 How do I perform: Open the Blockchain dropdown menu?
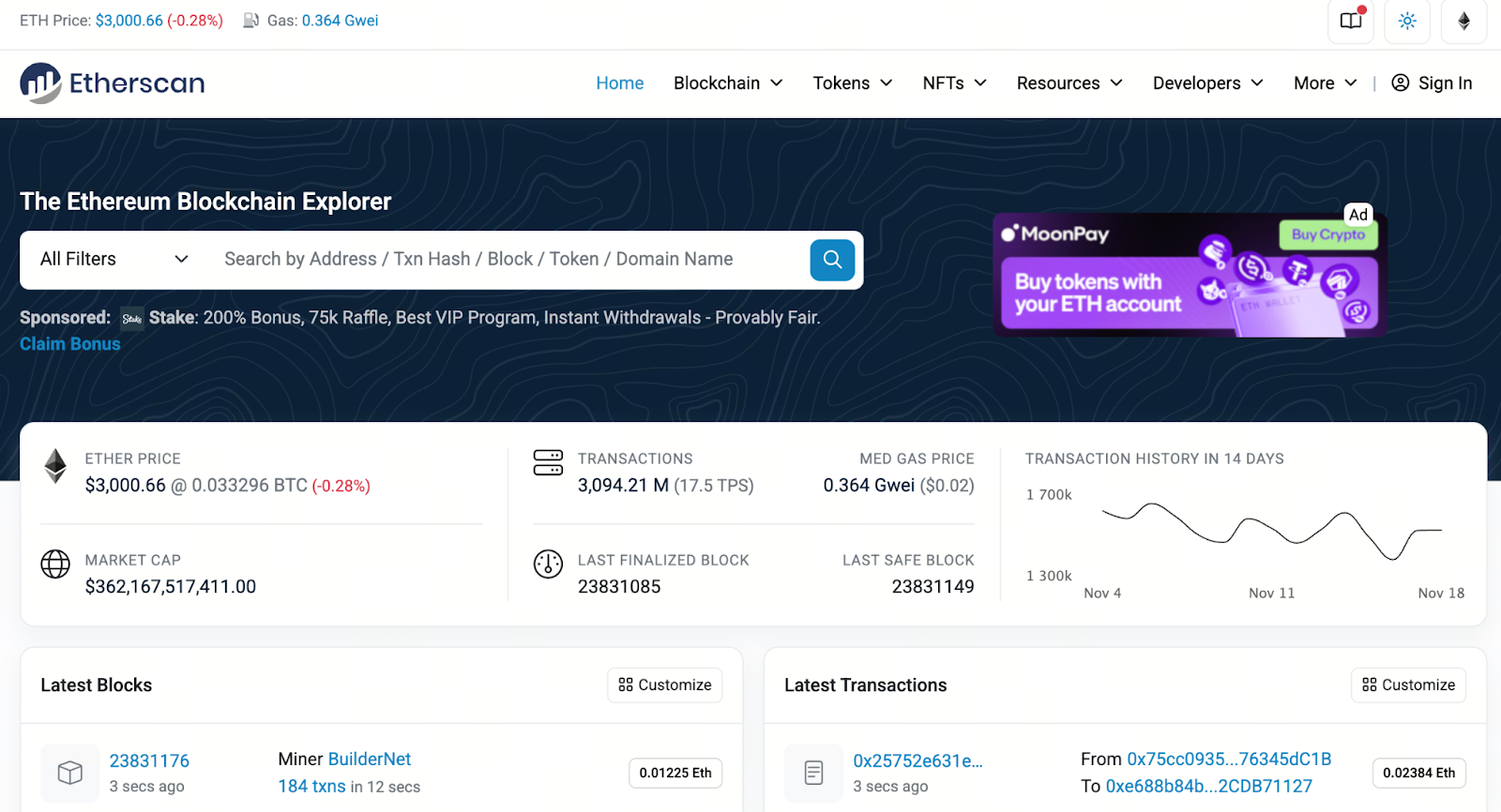[728, 83]
